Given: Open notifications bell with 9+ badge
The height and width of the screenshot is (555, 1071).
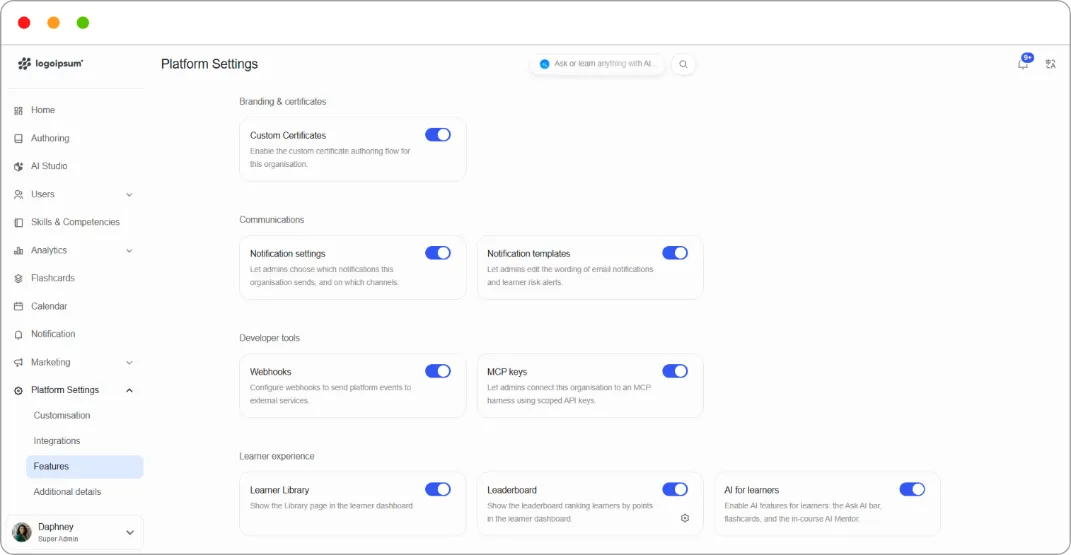Looking at the screenshot, I should 1023,63.
